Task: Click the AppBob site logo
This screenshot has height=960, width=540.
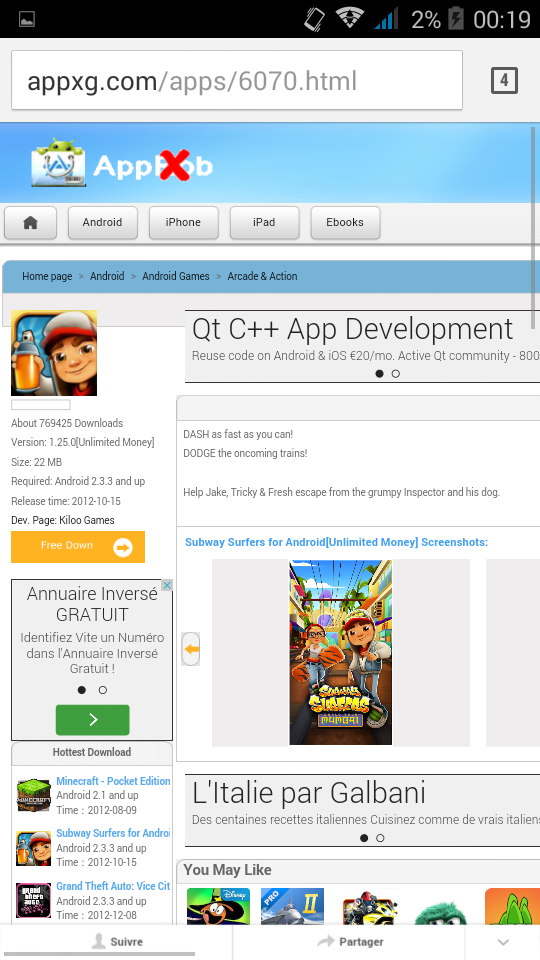Action: click(122, 163)
